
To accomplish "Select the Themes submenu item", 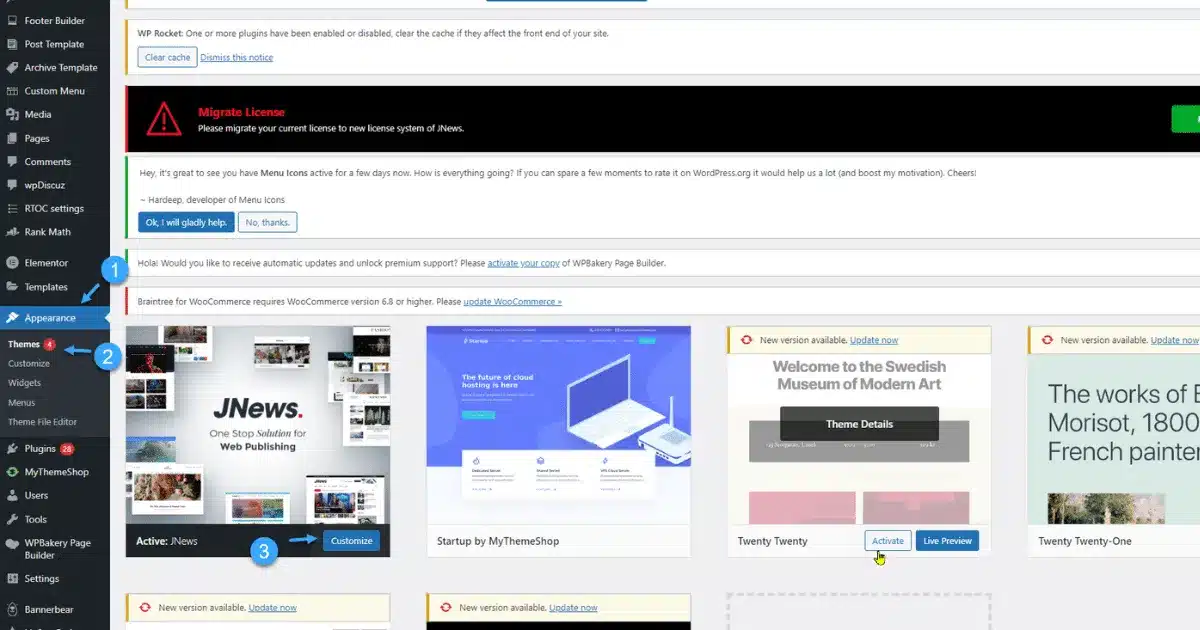I will pos(24,344).
